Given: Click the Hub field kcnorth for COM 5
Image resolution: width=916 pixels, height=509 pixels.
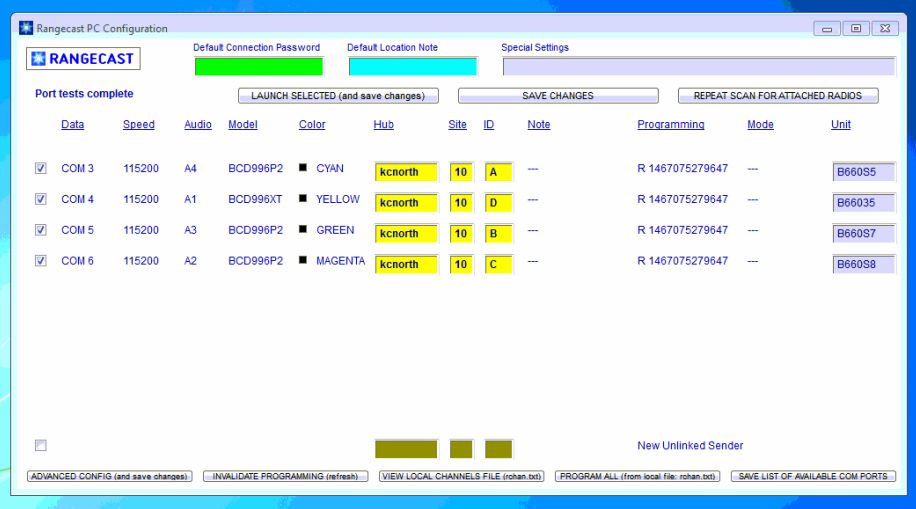Looking at the screenshot, I should 406,233.
